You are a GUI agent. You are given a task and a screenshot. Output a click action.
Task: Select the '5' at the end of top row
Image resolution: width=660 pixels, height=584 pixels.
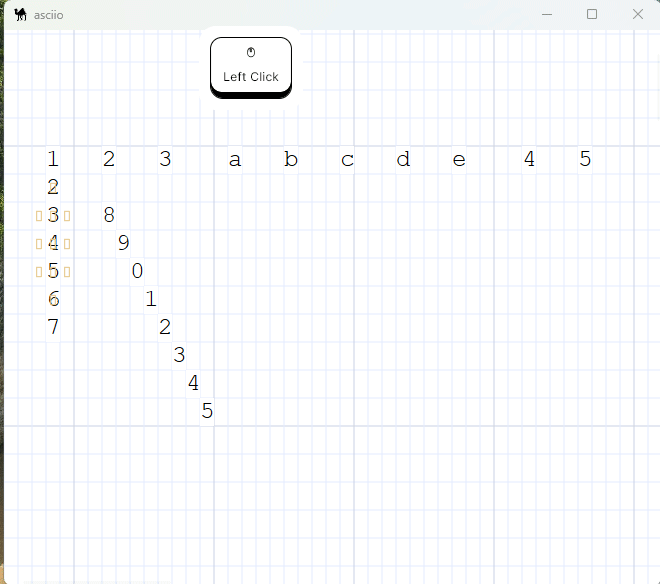[x=585, y=159]
